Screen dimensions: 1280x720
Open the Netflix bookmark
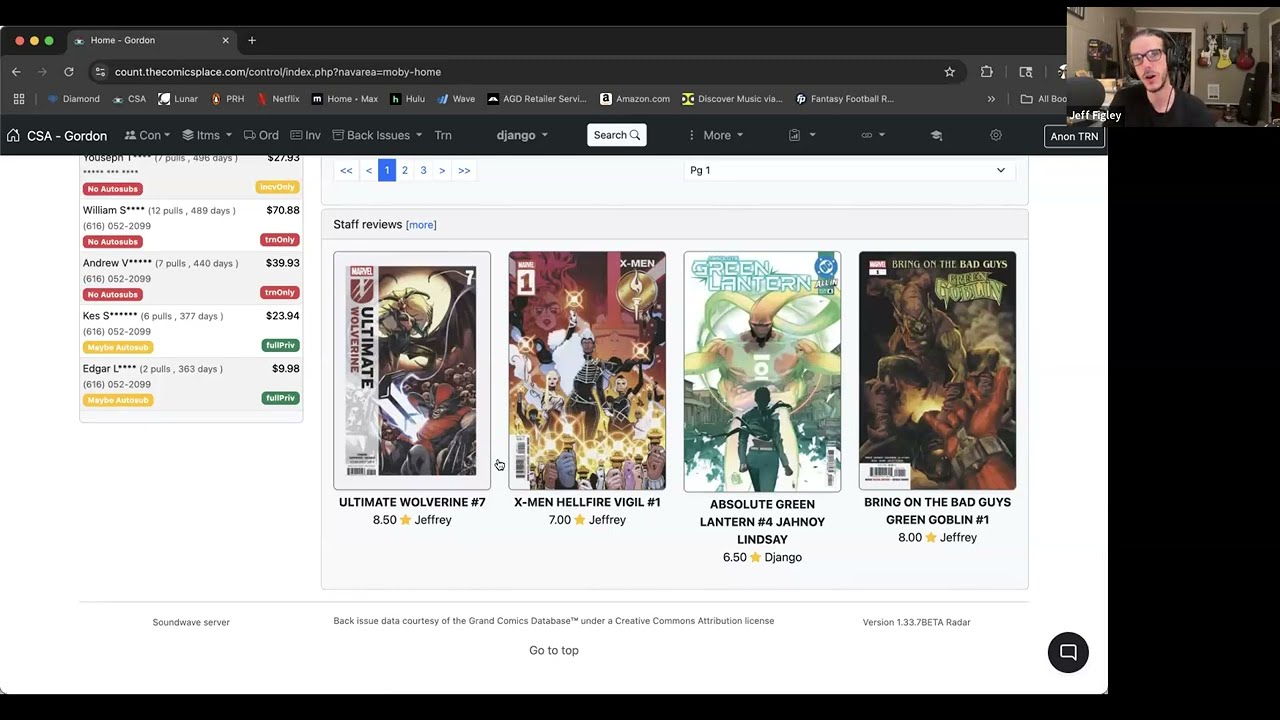tap(278, 99)
